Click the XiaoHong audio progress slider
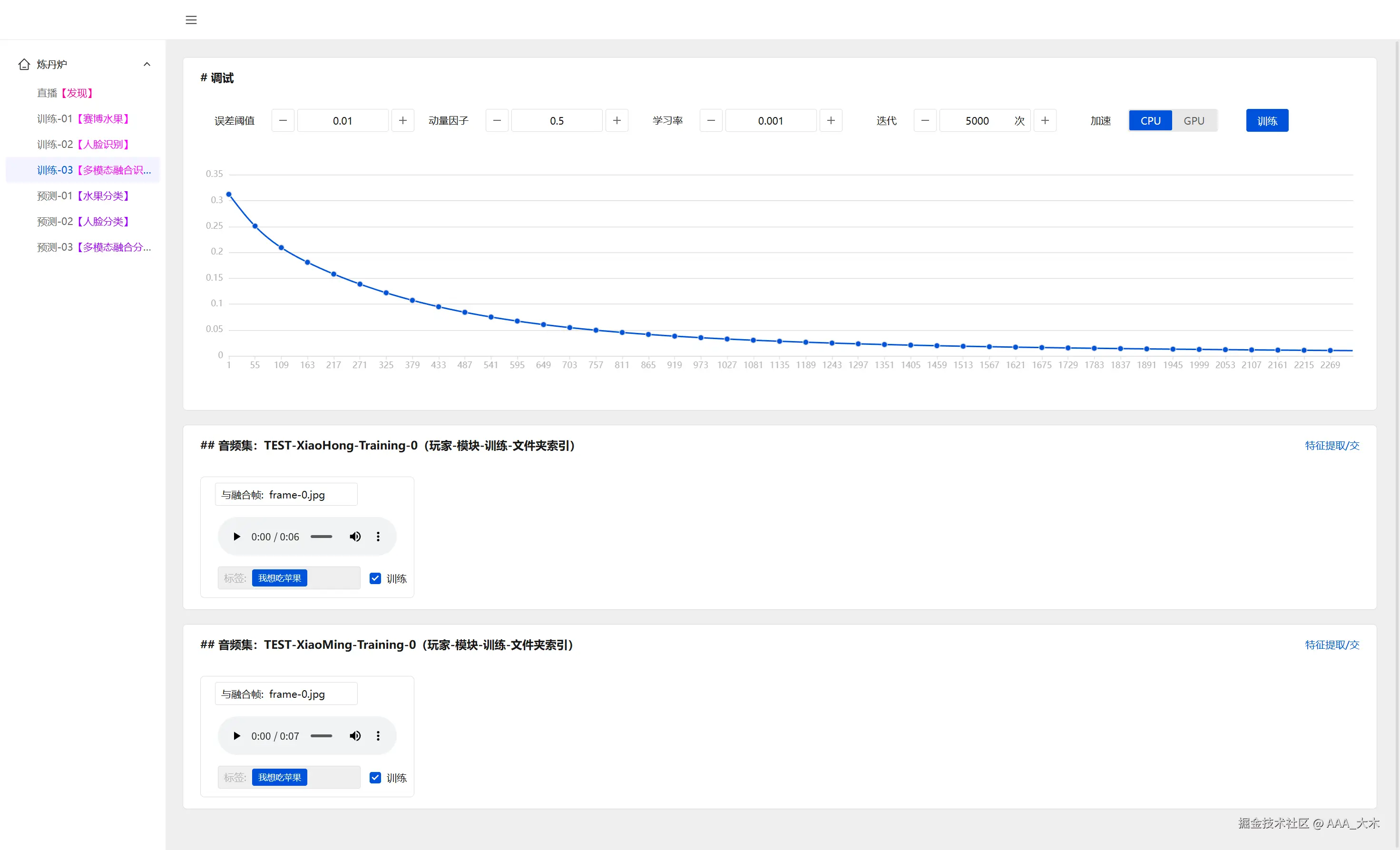This screenshot has width=1400, height=850. (322, 537)
